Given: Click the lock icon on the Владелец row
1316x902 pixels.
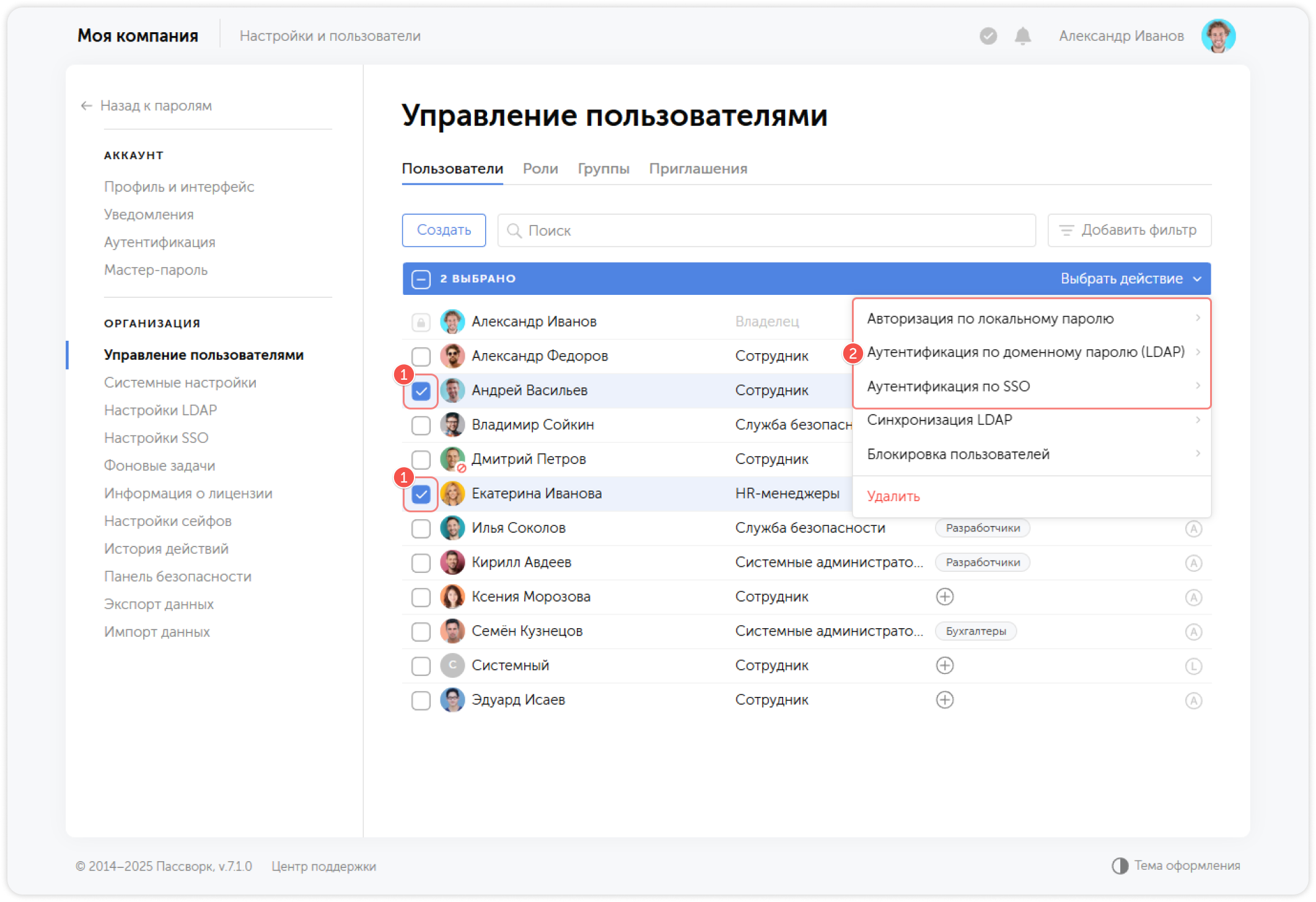Looking at the screenshot, I should coord(421,322).
